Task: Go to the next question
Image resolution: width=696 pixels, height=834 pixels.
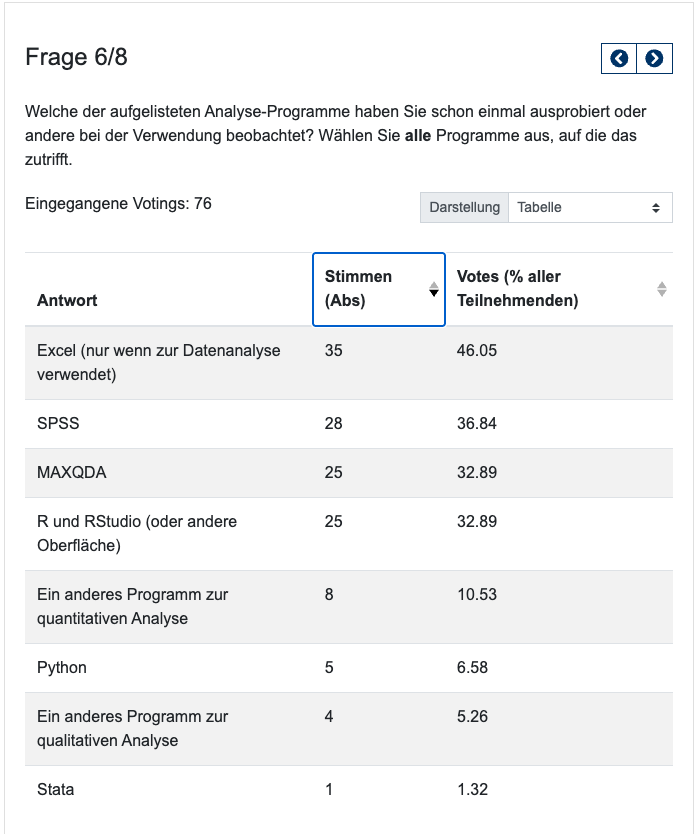Action: coord(654,58)
